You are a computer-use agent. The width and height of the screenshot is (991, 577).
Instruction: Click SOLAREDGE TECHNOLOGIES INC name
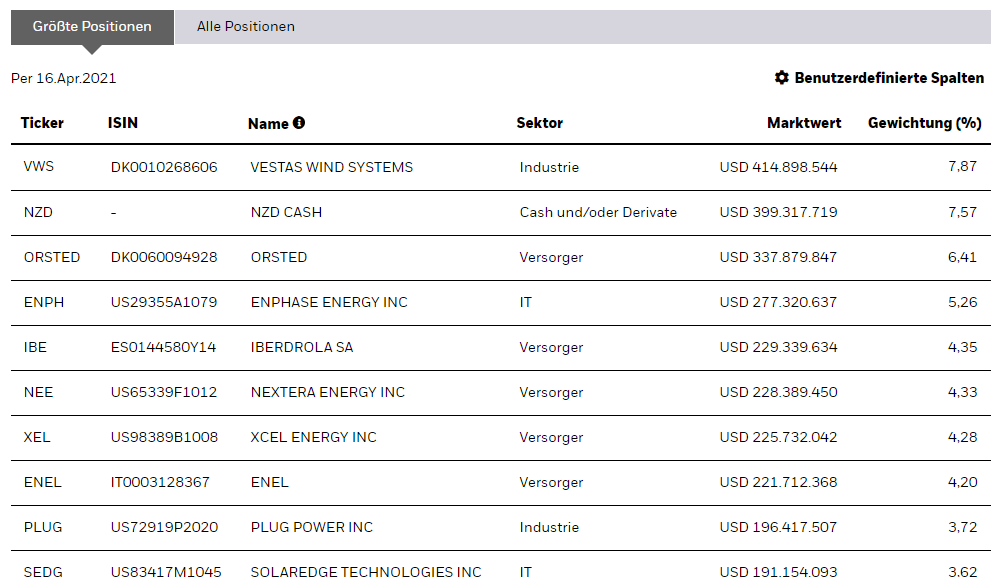[x=365, y=572]
